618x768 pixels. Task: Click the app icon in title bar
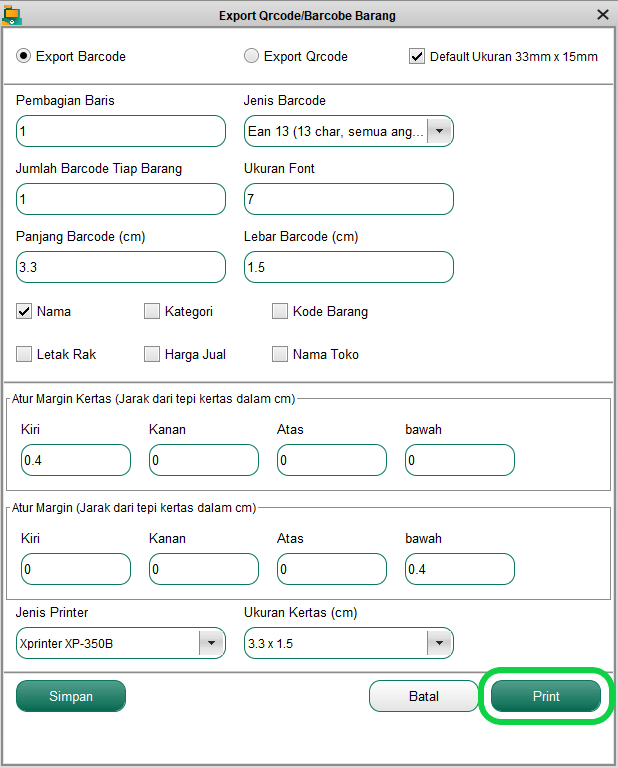[11, 15]
